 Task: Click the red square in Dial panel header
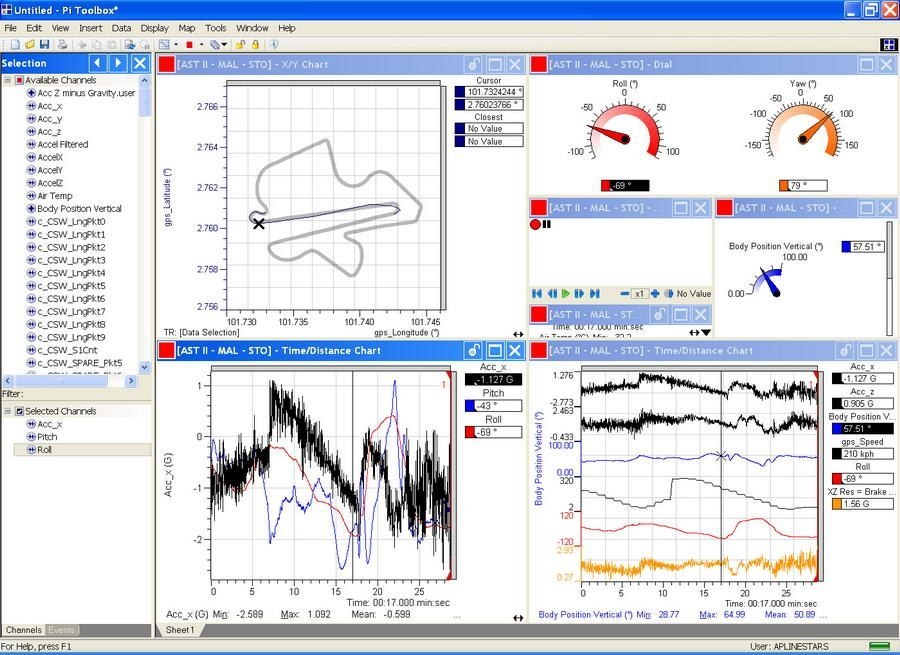click(x=538, y=64)
